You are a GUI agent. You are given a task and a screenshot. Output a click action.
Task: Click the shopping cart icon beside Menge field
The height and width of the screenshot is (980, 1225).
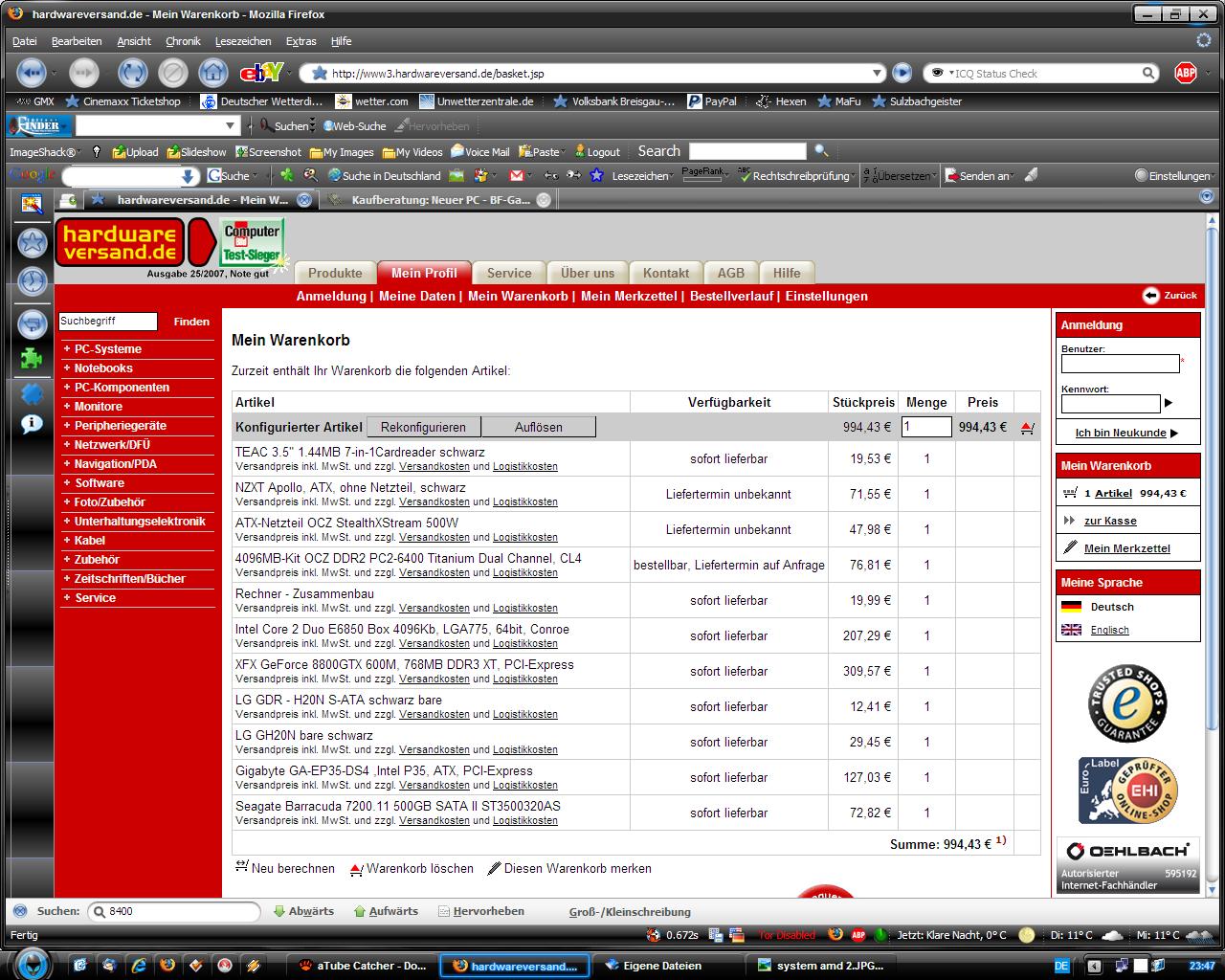1027,428
